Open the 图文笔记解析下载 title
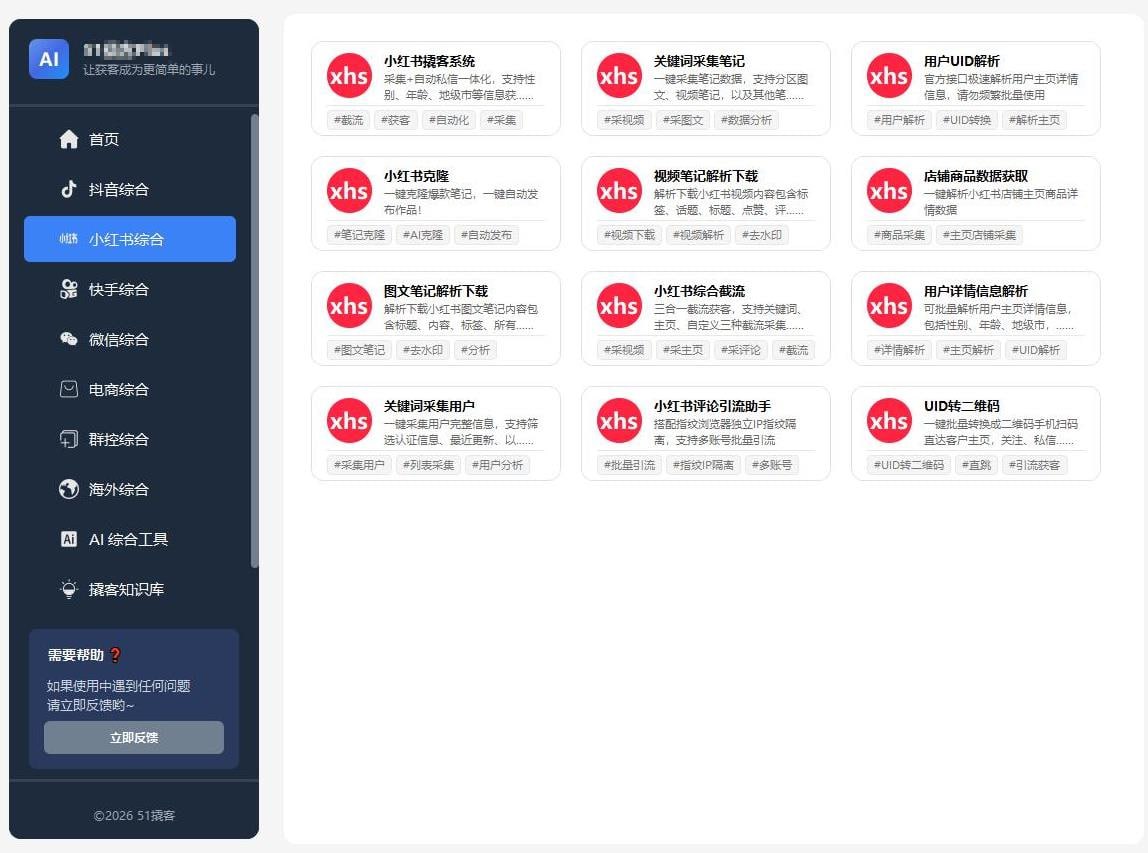The width and height of the screenshot is (1148, 853). click(x=436, y=291)
